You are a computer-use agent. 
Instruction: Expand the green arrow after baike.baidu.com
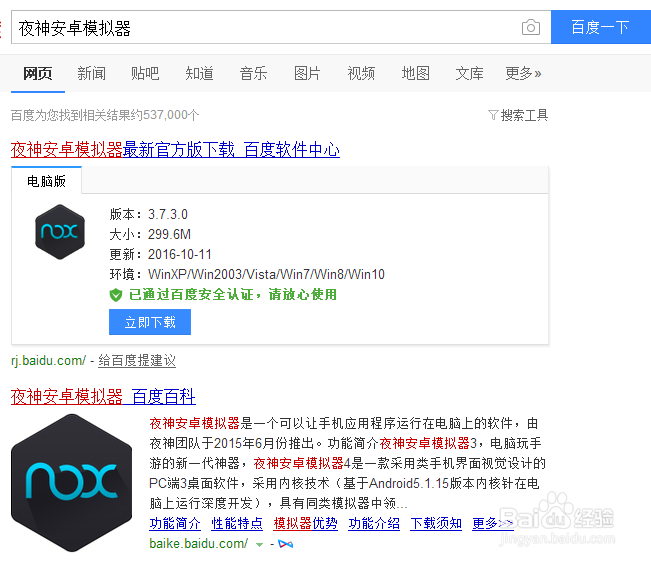[259, 544]
